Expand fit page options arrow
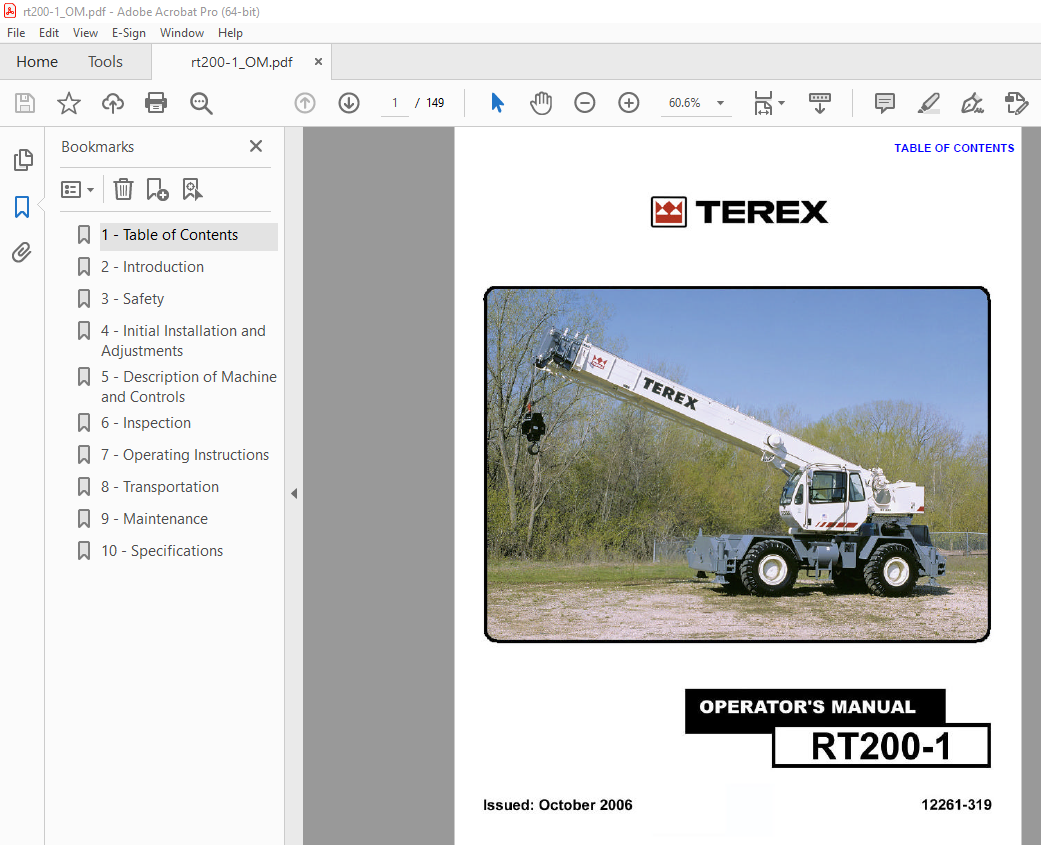This screenshot has width=1041, height=845. click(x=781, y=103)
